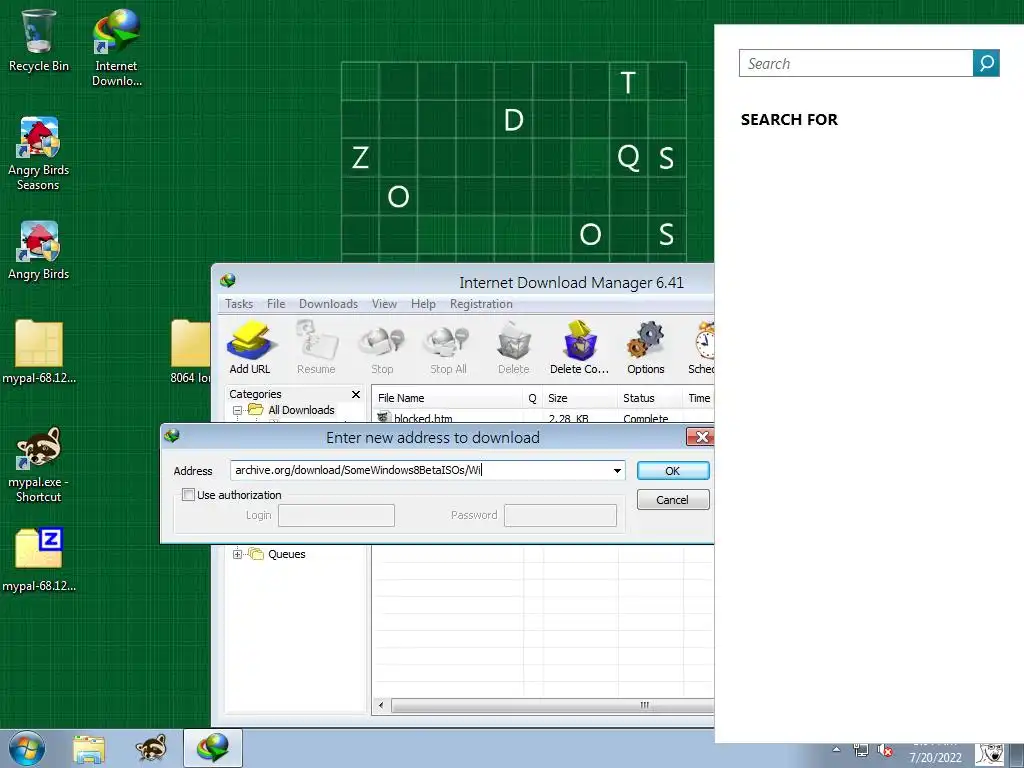Collapse the All Downloads tree node
Image resolution: width=1024 pixels, height=768 pixels.
coord(238,410)
